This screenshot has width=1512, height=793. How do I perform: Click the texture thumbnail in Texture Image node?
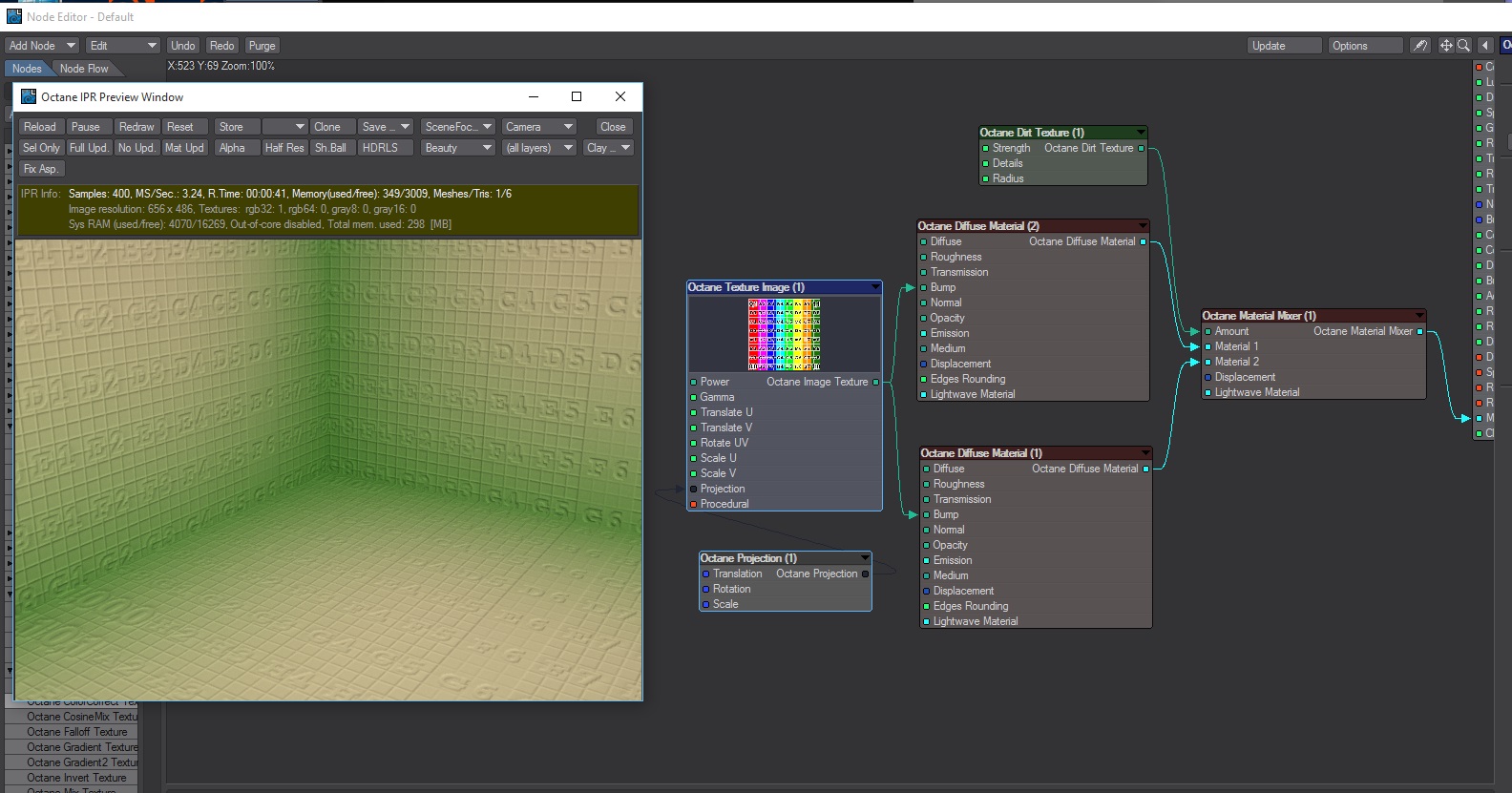pyautogui.click(x=785, y=334)
